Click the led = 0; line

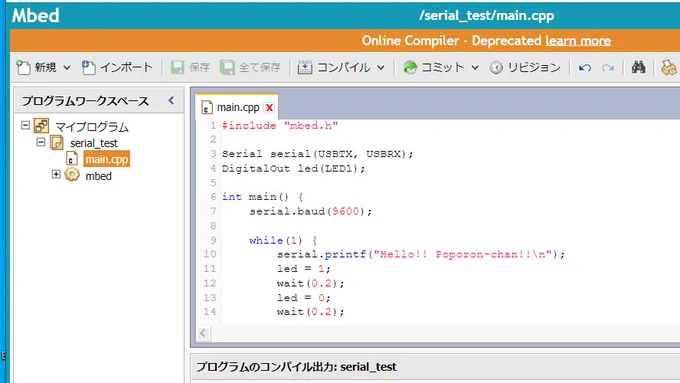[x=304, y=298]
